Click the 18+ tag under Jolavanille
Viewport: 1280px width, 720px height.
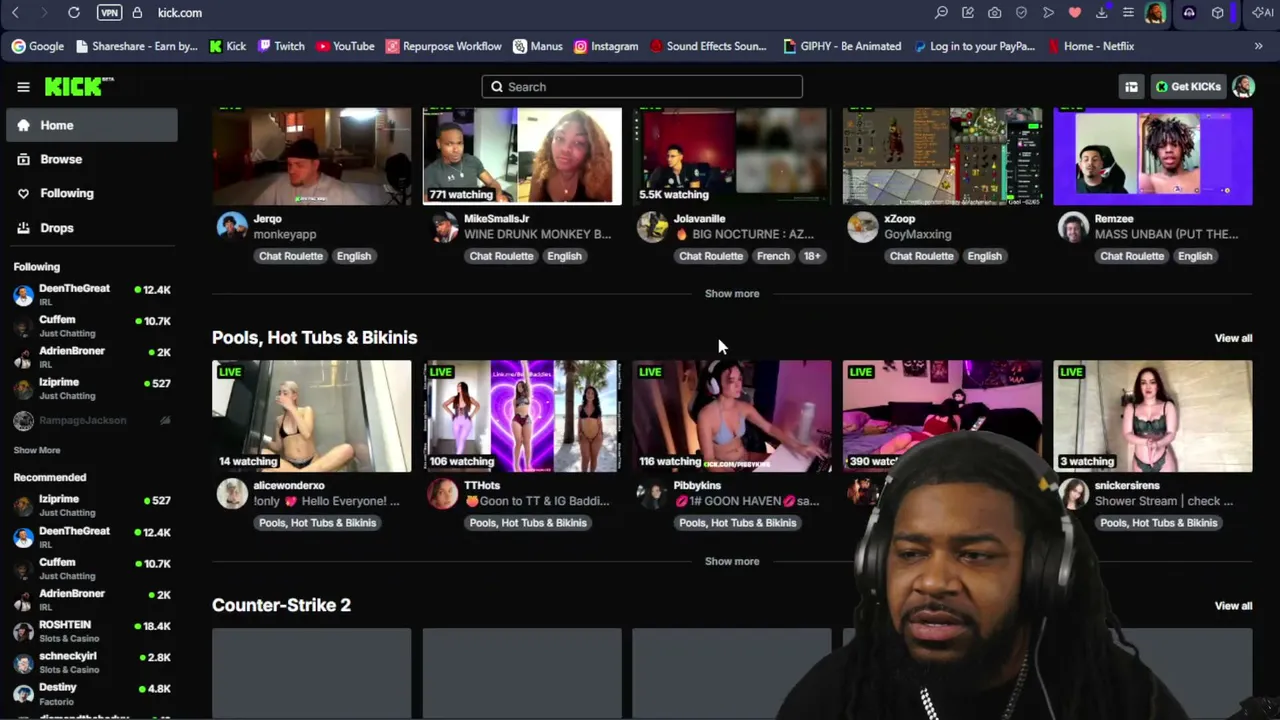click(812, 256)
